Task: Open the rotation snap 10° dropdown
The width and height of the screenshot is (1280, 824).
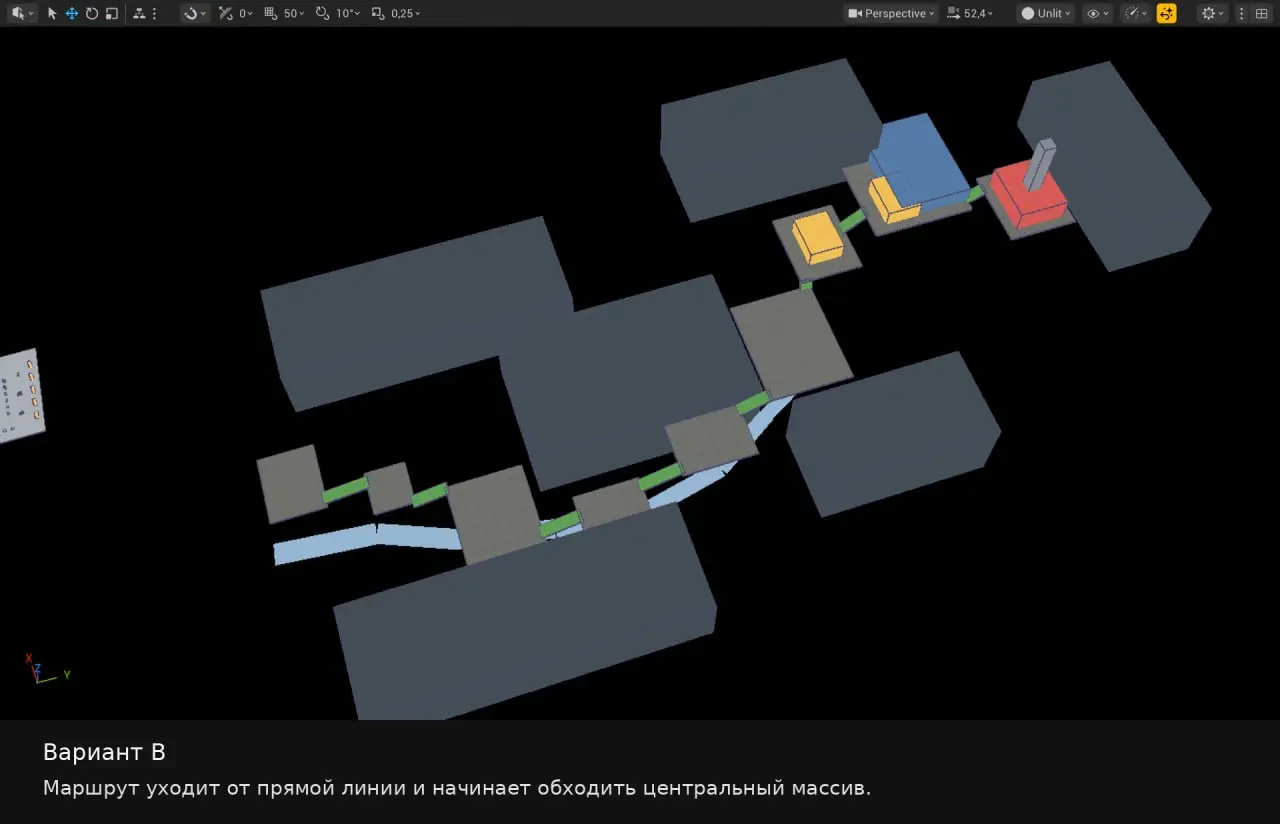Action: coord(347,14)
